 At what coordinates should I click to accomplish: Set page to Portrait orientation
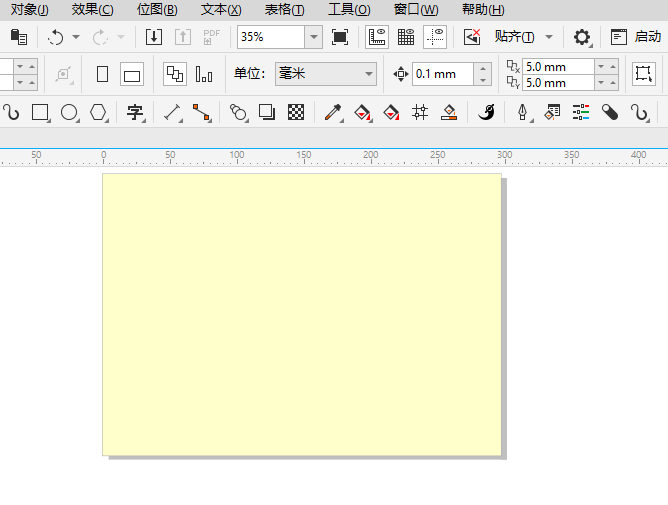[x=102, y=75]
